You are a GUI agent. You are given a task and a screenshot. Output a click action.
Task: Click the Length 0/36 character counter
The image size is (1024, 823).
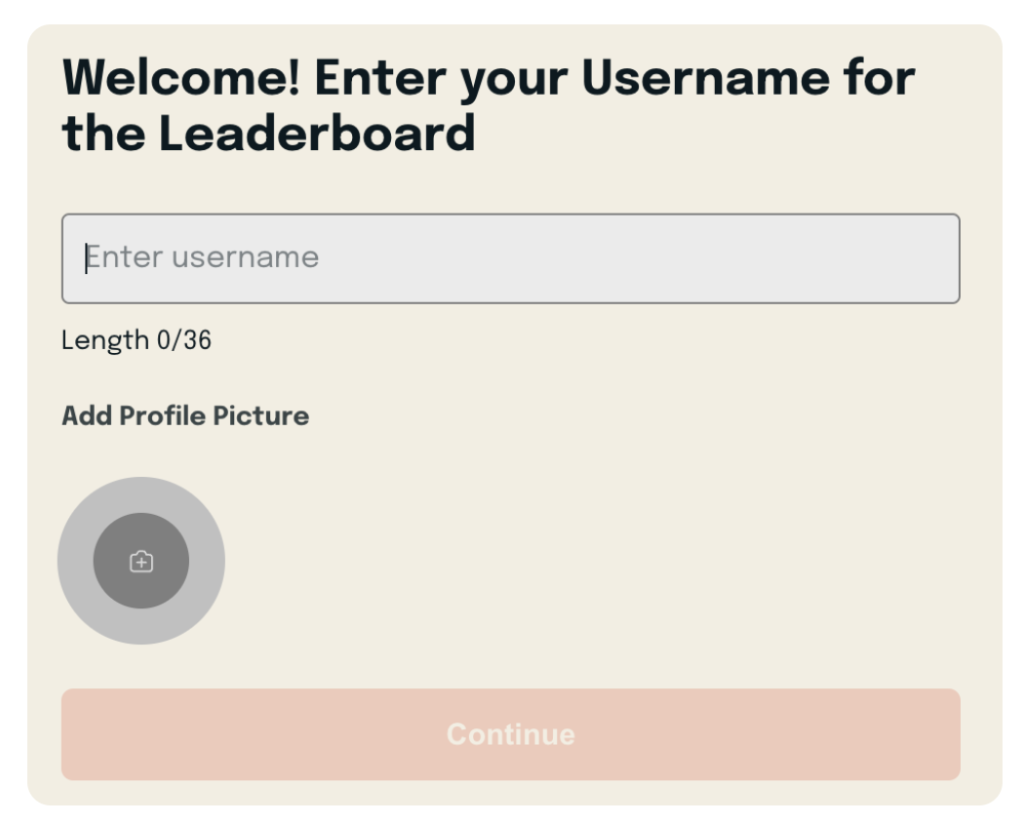click(136, 340)
